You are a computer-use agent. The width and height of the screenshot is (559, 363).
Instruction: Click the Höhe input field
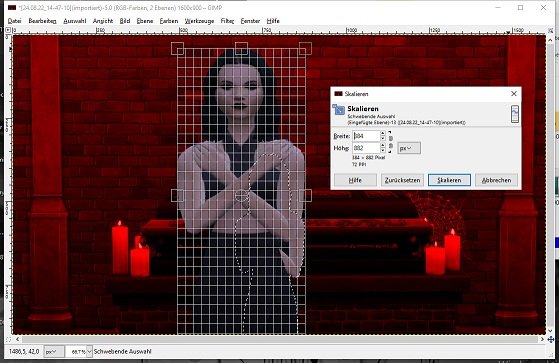pyautogui.click(x=366, y=148)
